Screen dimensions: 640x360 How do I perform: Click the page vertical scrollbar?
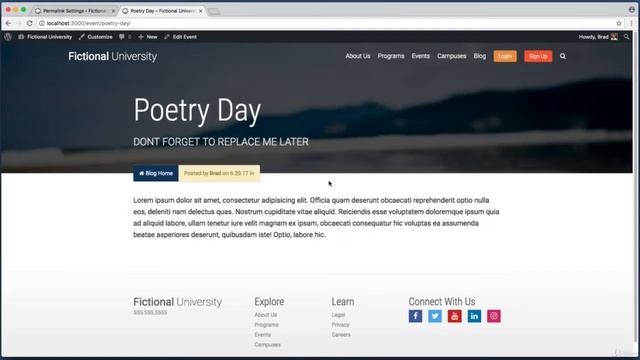[x=636, y=188]
